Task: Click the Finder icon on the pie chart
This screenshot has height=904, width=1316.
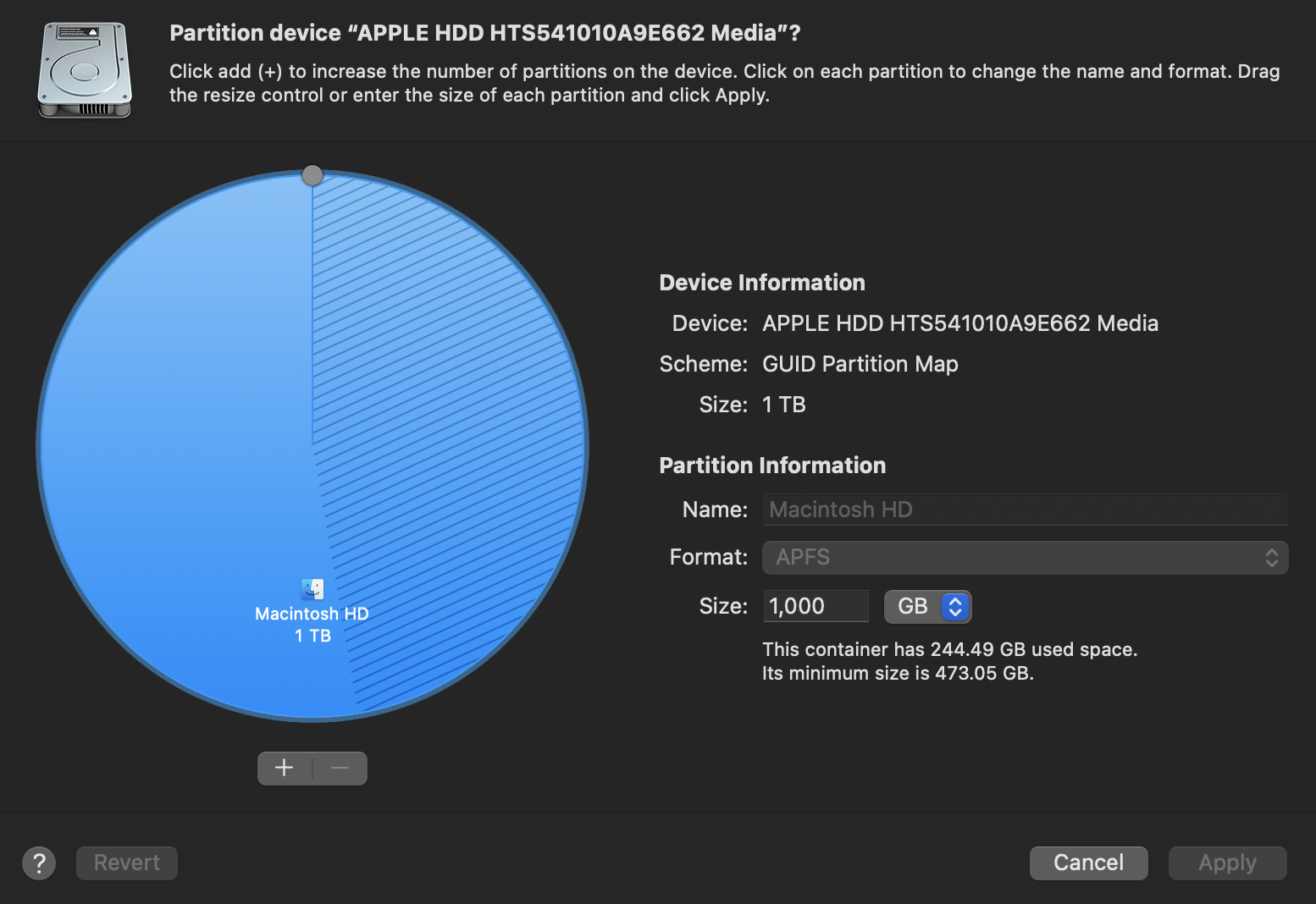Action: point(312,589)
